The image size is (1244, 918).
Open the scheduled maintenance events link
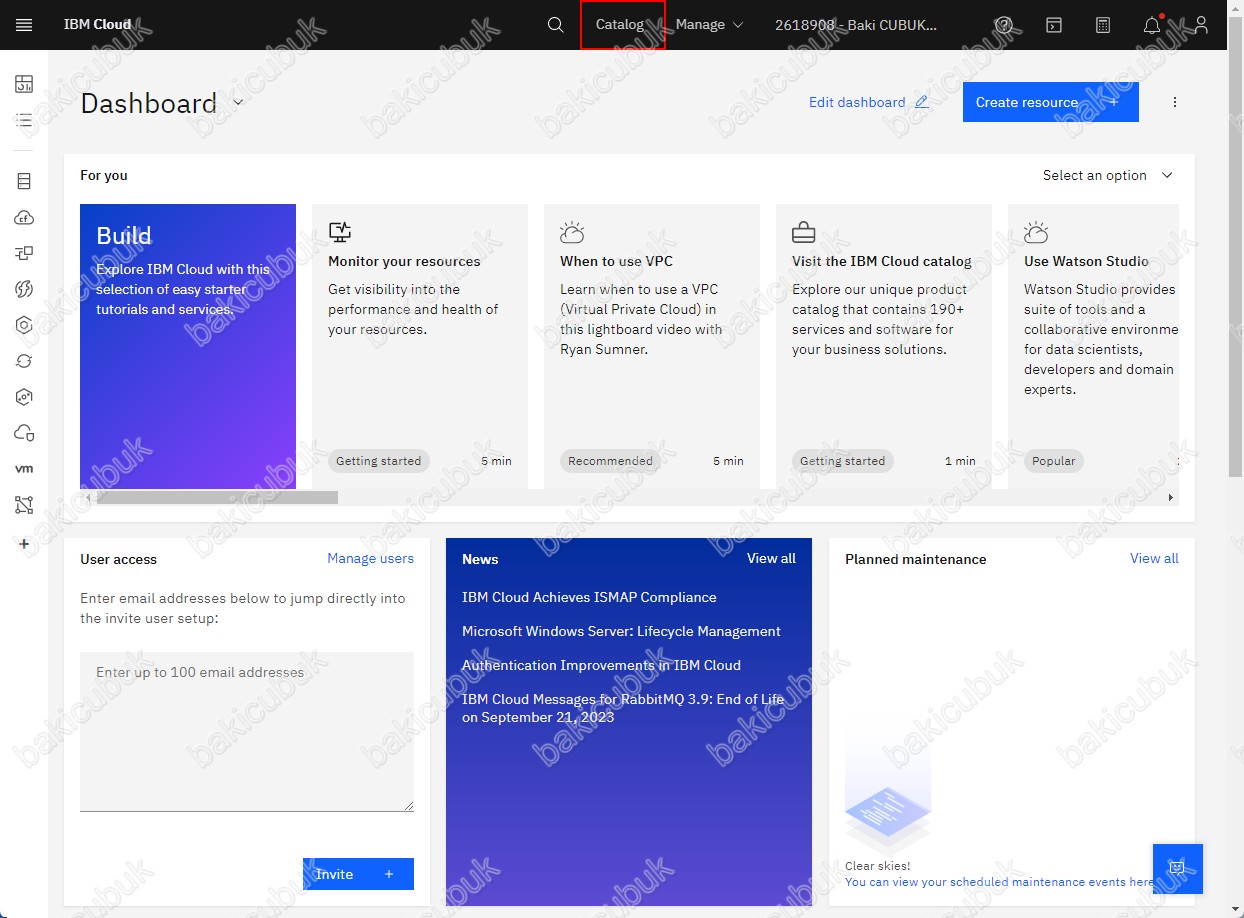[x=999, y=882]
